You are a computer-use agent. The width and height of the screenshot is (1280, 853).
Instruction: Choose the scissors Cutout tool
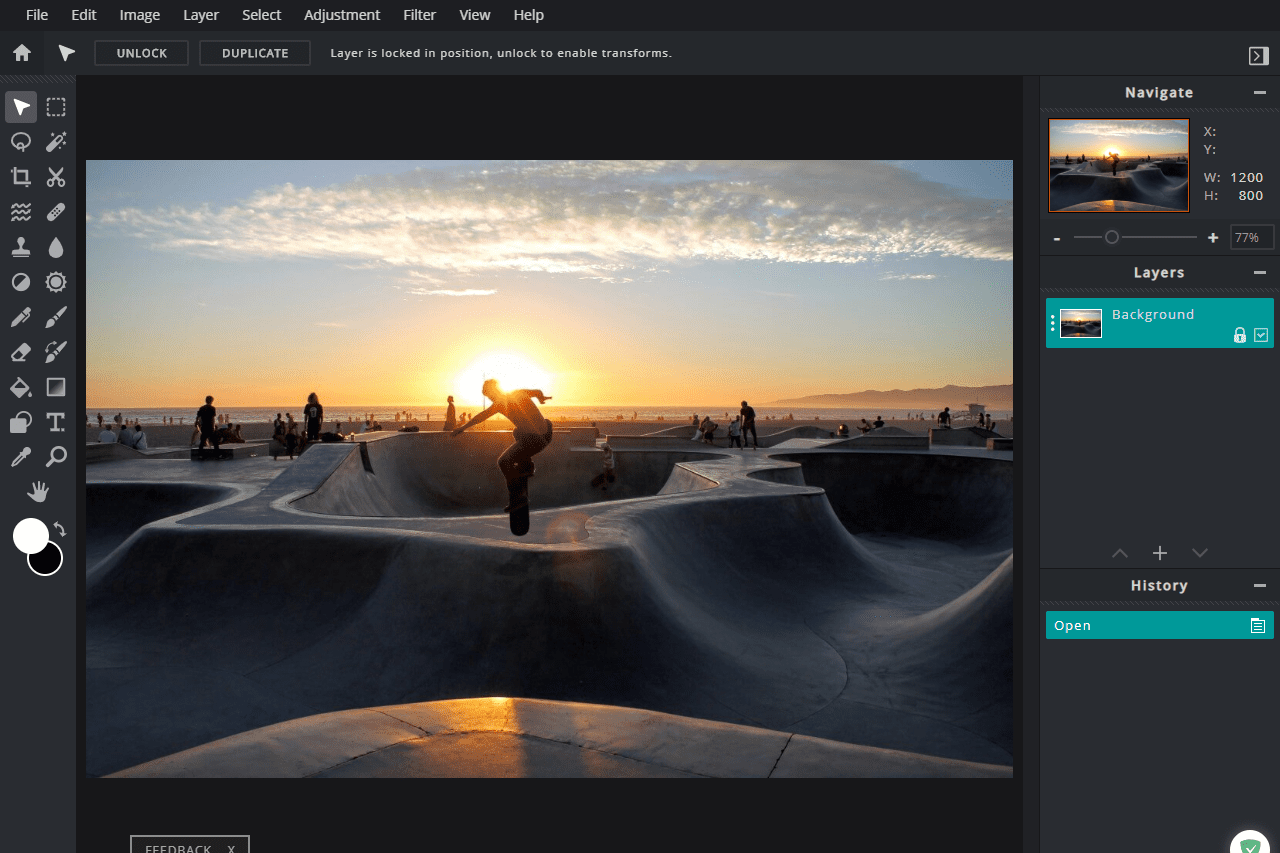[56, 177]
